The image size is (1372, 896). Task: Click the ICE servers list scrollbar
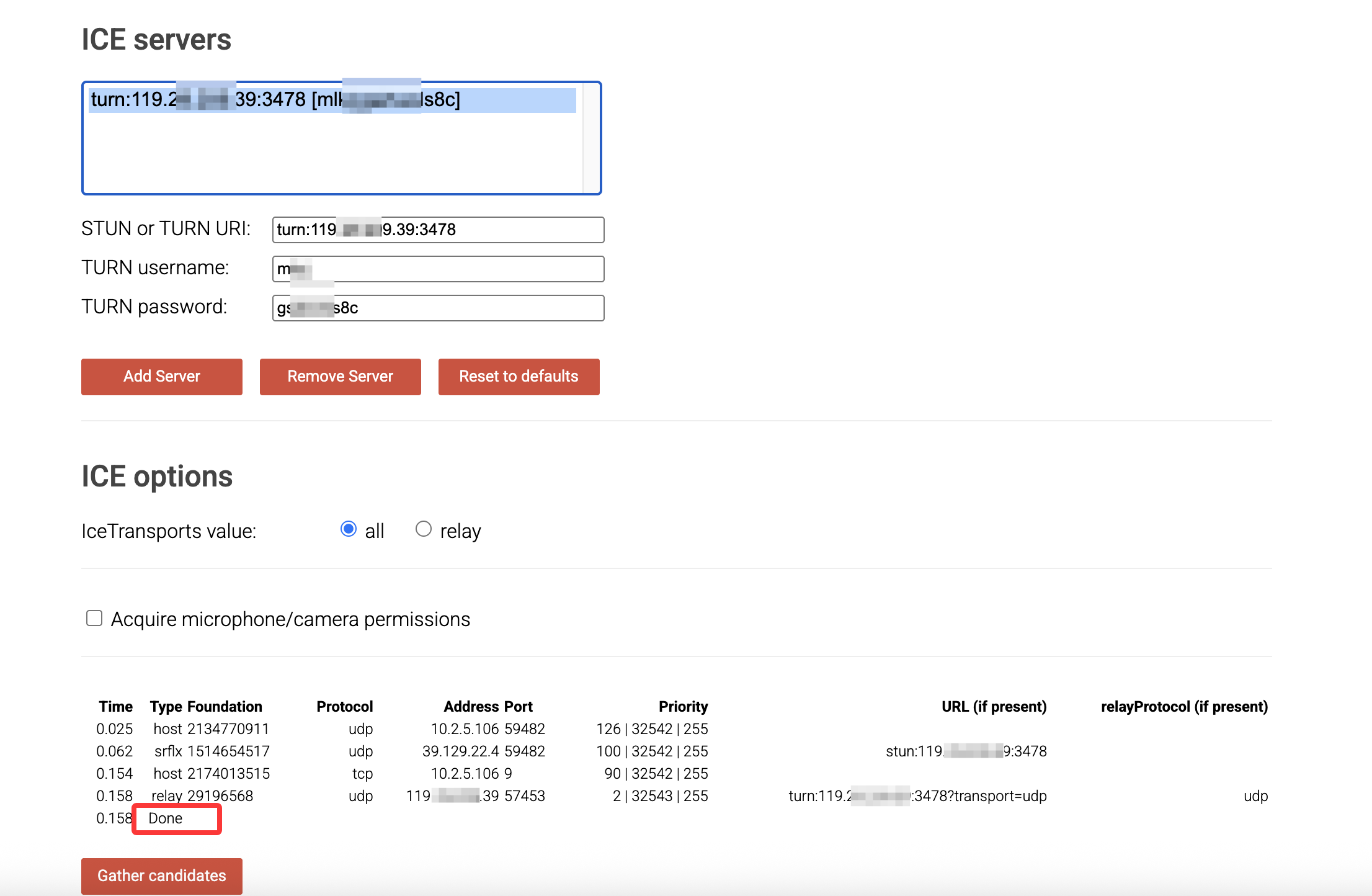click(x=591, y=138)
